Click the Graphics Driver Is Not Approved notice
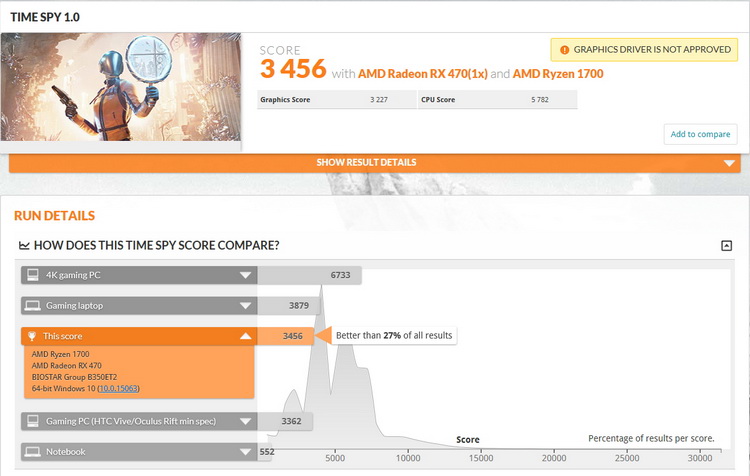Screen dimensions: 750x476 (644, 50)
